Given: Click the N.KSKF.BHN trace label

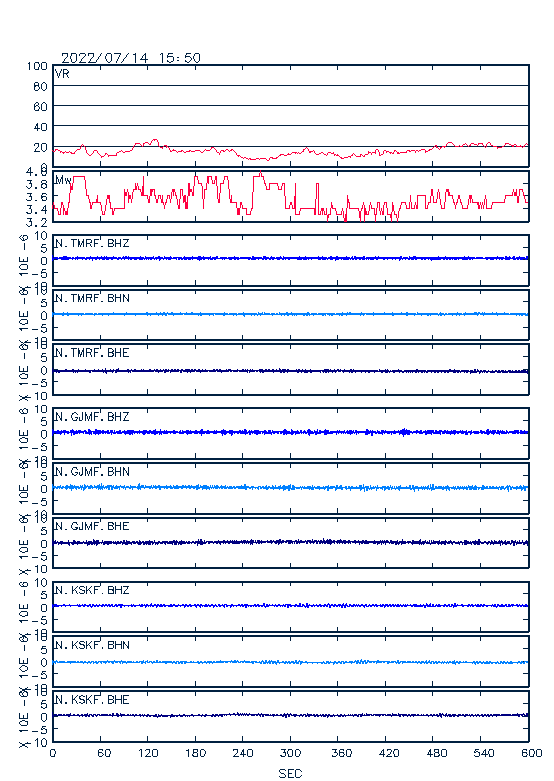Looking at the screenshot, I should 92,645.
